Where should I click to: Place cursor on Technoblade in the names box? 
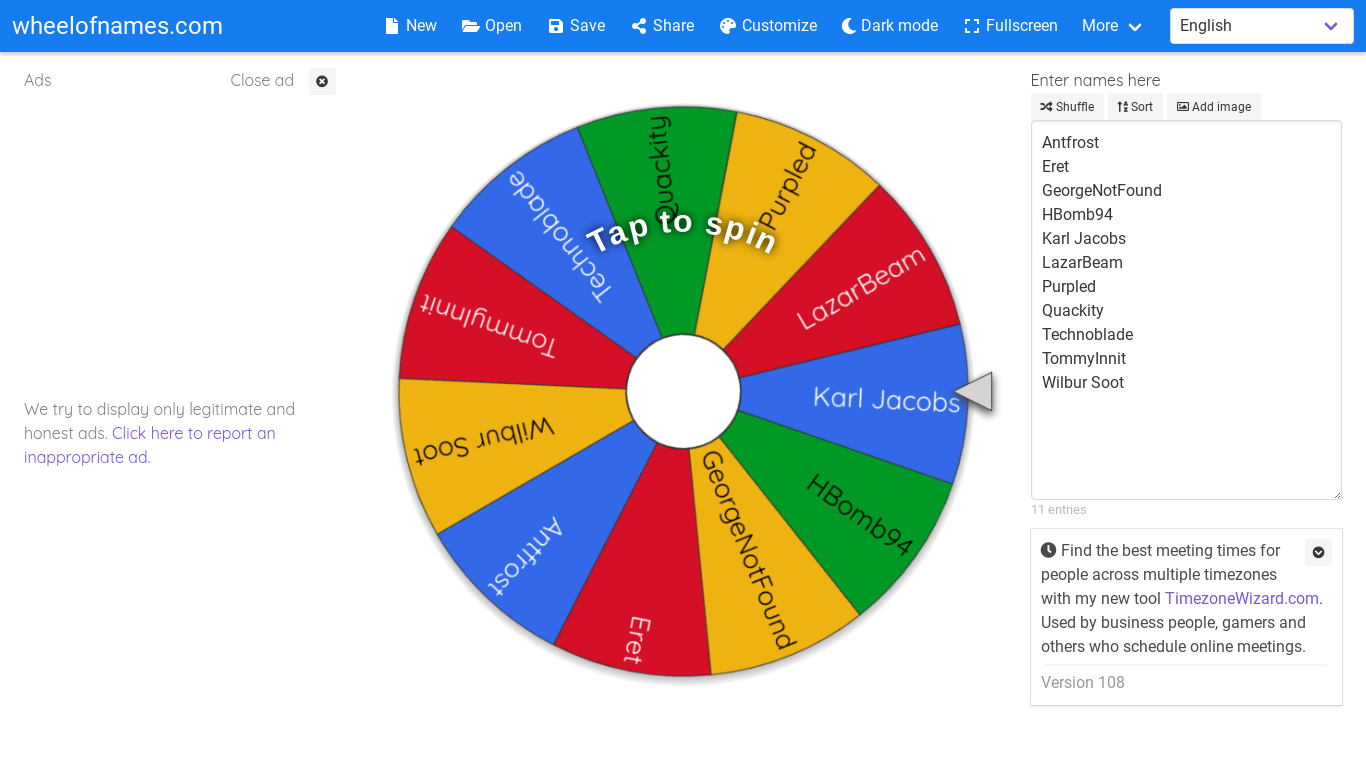[x=1087, y=335]
